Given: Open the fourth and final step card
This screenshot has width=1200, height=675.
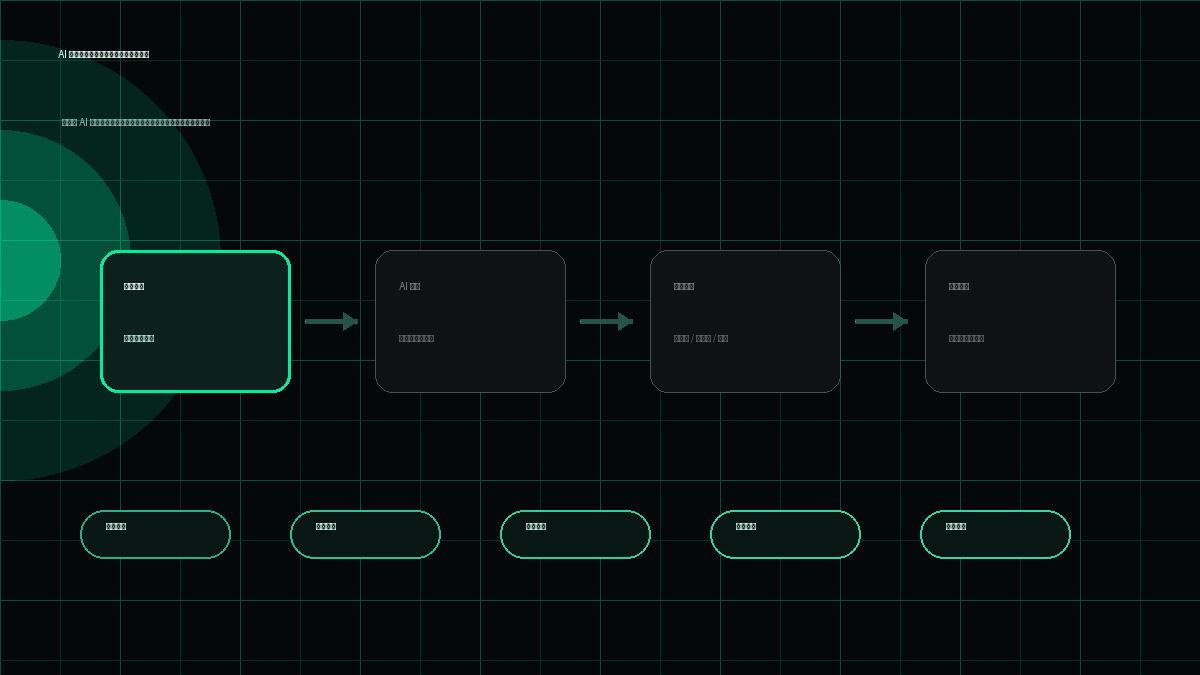Looking at the screenshot, I should 1021,321.
